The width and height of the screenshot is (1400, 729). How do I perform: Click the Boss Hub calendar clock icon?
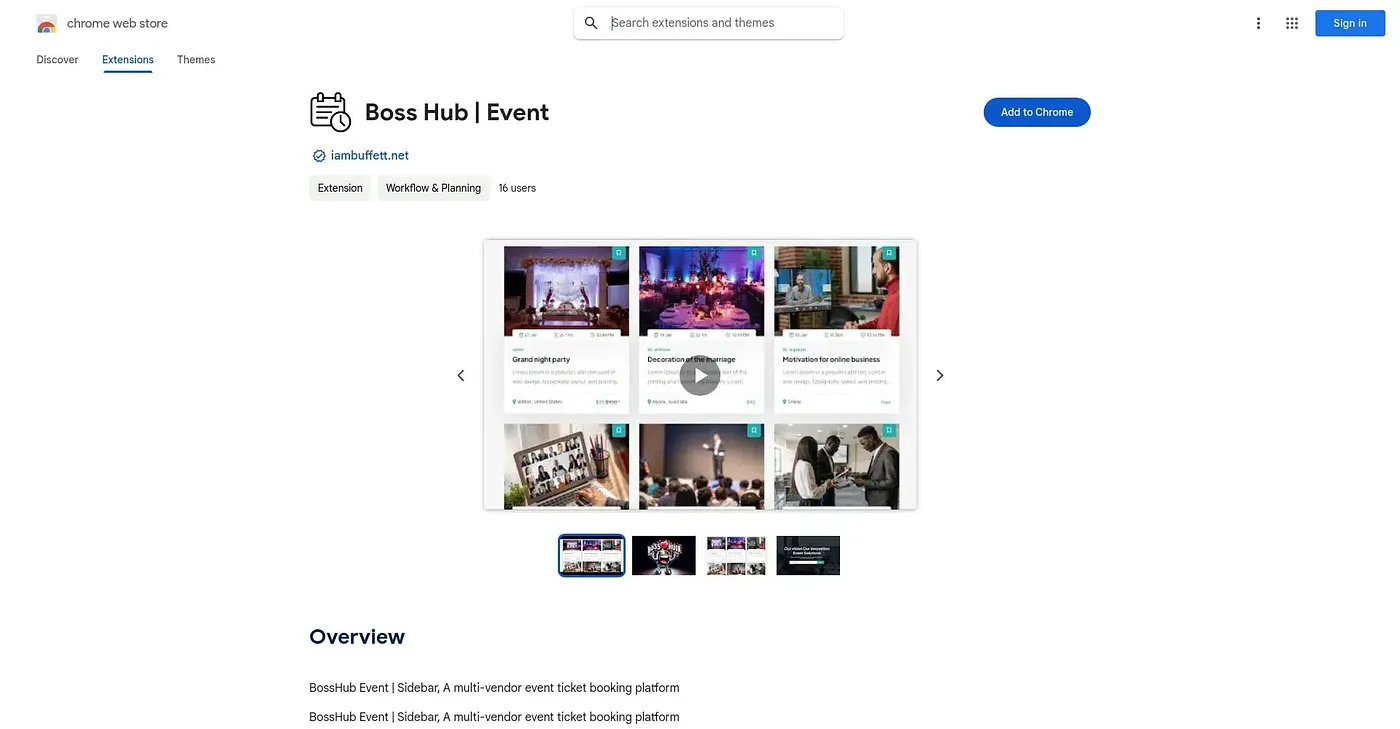330,112
